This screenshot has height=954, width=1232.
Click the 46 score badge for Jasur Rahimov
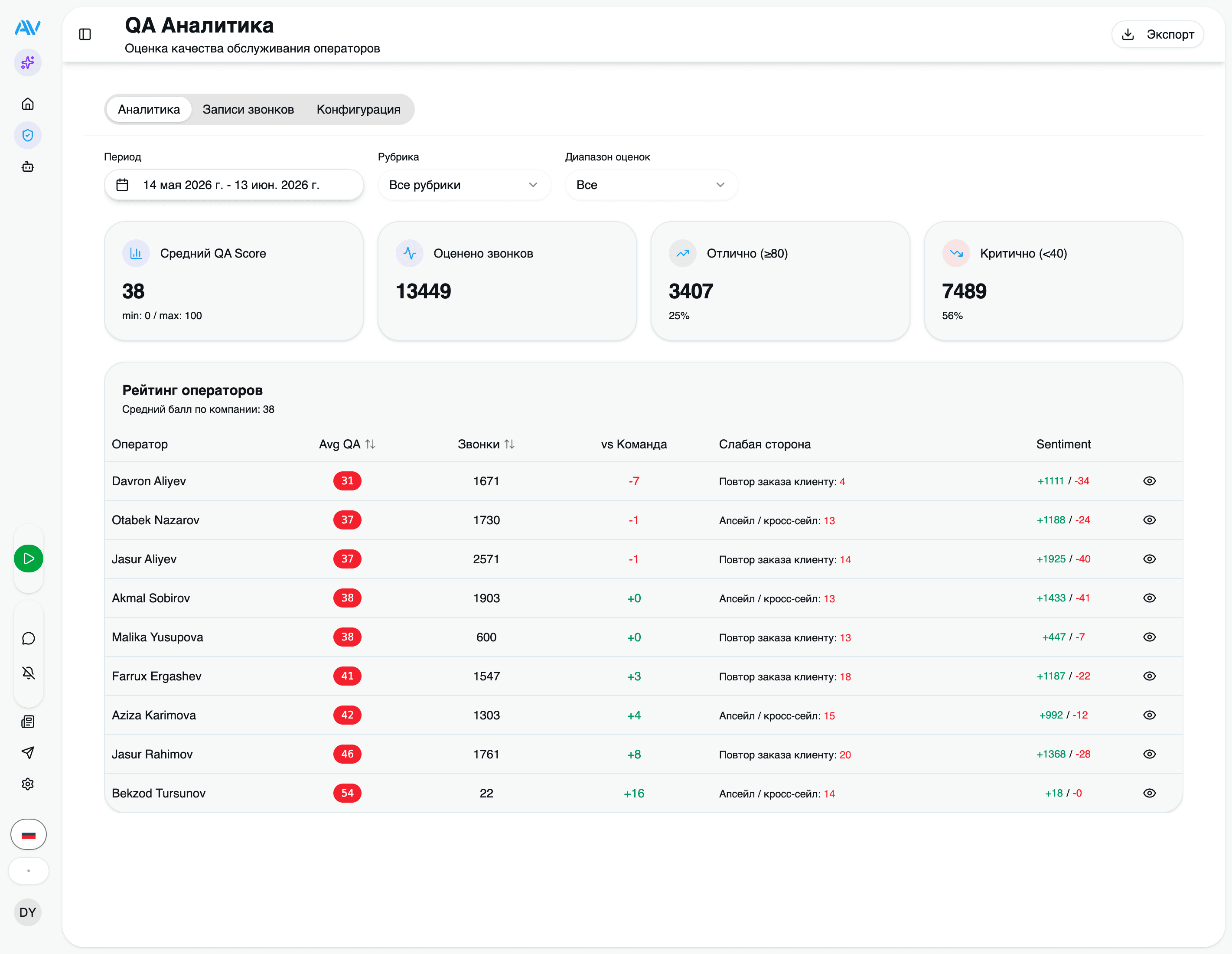[348, 754]
